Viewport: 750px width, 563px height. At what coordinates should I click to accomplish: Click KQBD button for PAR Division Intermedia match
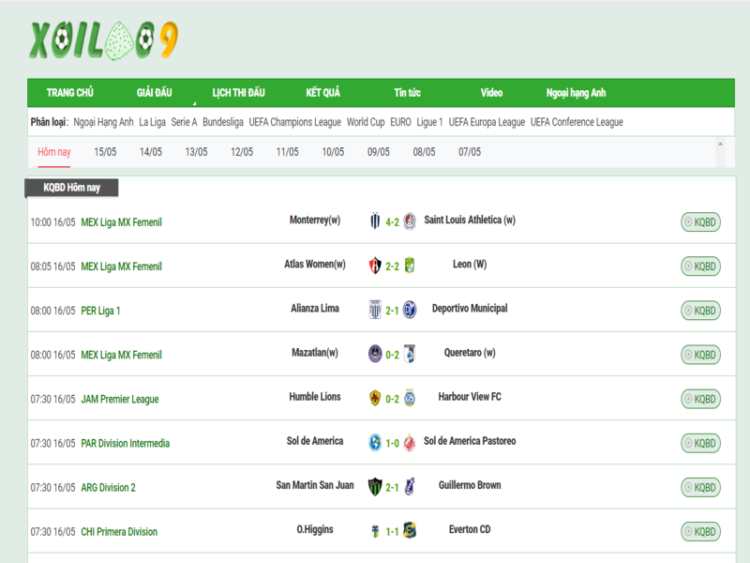701,443
